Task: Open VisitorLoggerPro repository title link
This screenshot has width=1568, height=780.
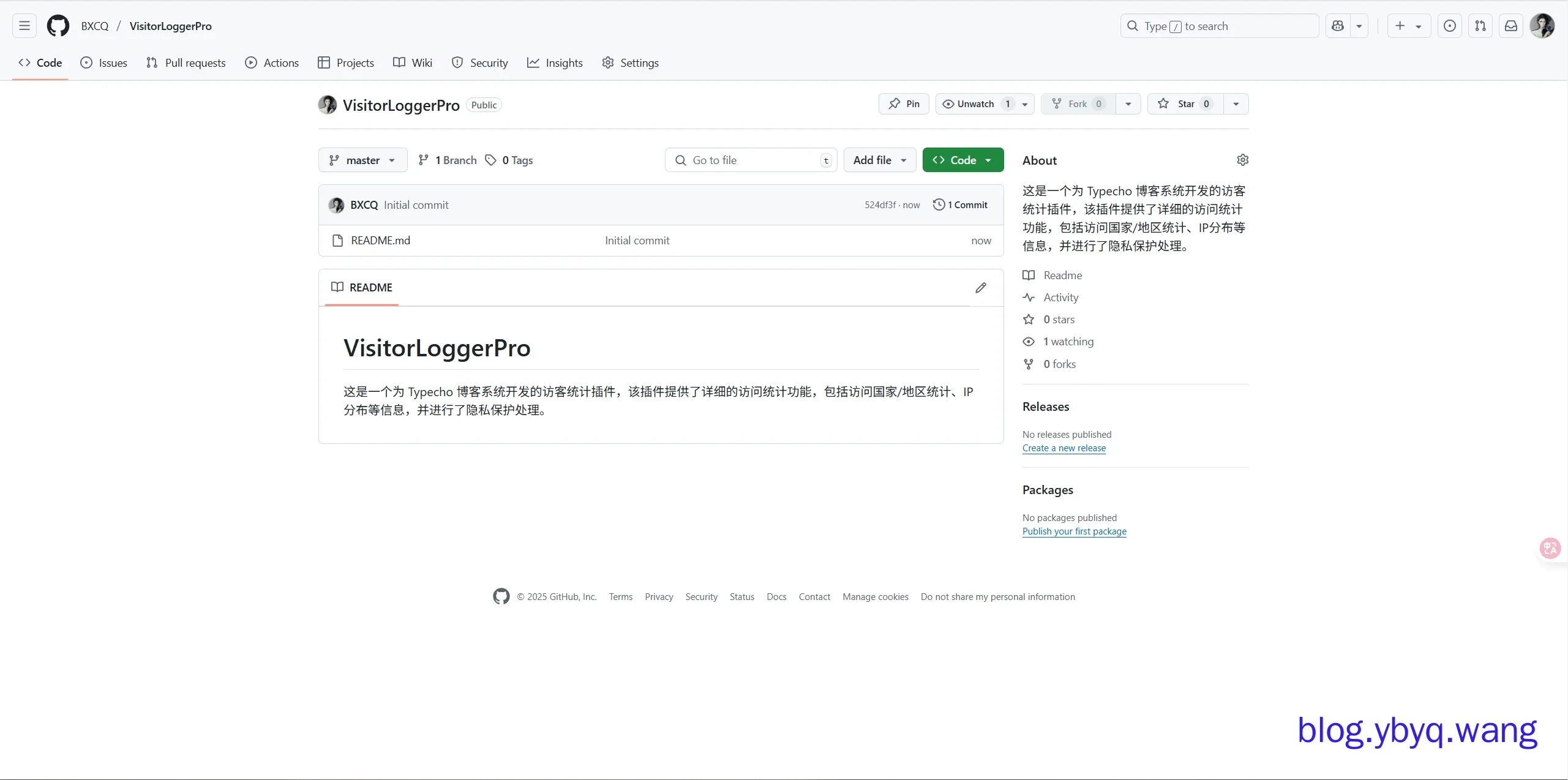Action: point(401,105)
